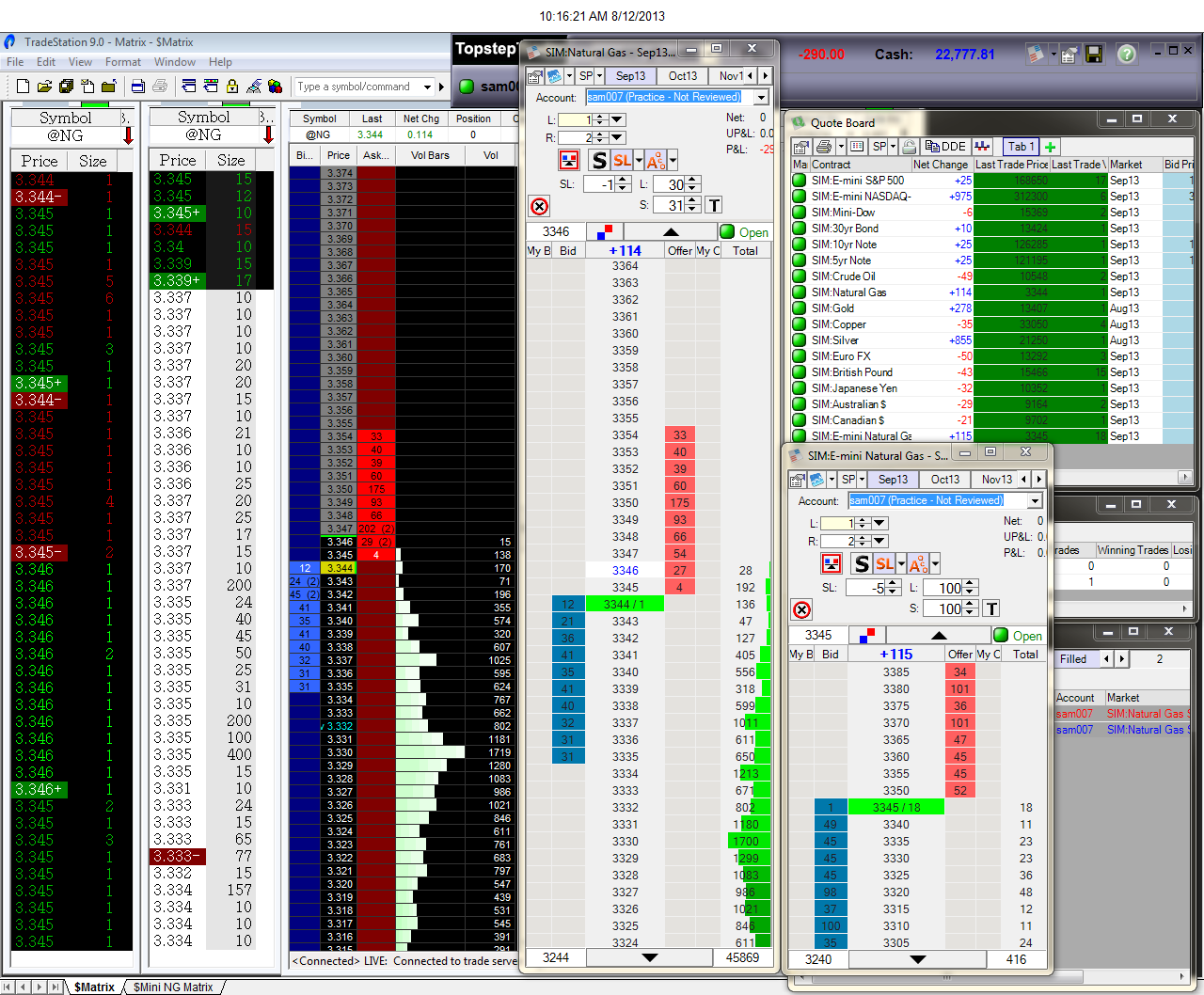
Task: Click the Print icon in TradeStation toolbar
Action: [x=160, y=87]
